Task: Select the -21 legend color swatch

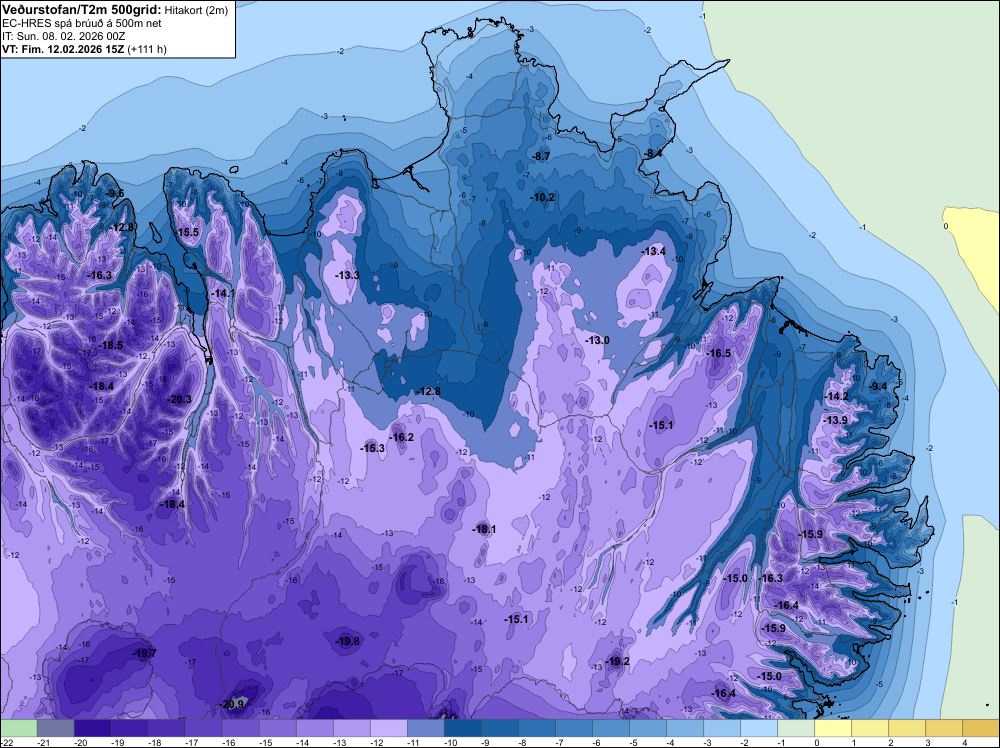Action: pyautogui.click(x=55, y=728)
